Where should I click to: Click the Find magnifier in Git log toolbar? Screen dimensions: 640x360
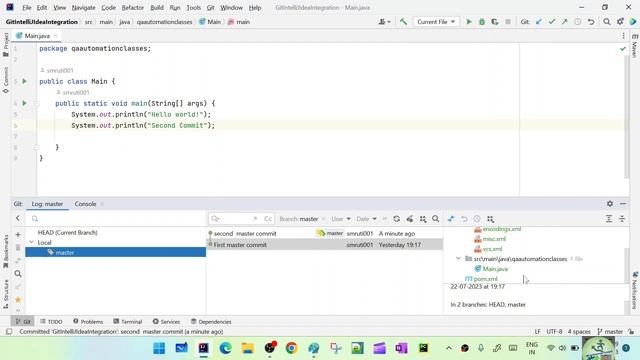[436, 219]
